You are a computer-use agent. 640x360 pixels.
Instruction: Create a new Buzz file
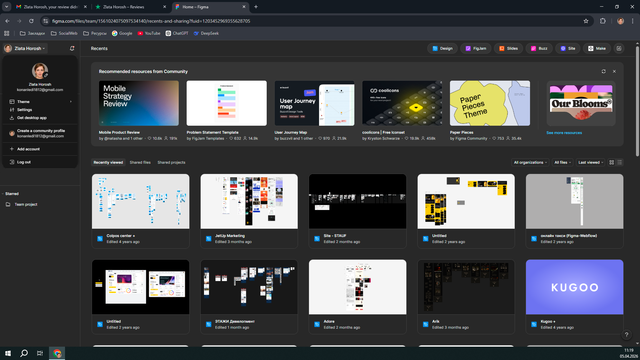(539, 49)
